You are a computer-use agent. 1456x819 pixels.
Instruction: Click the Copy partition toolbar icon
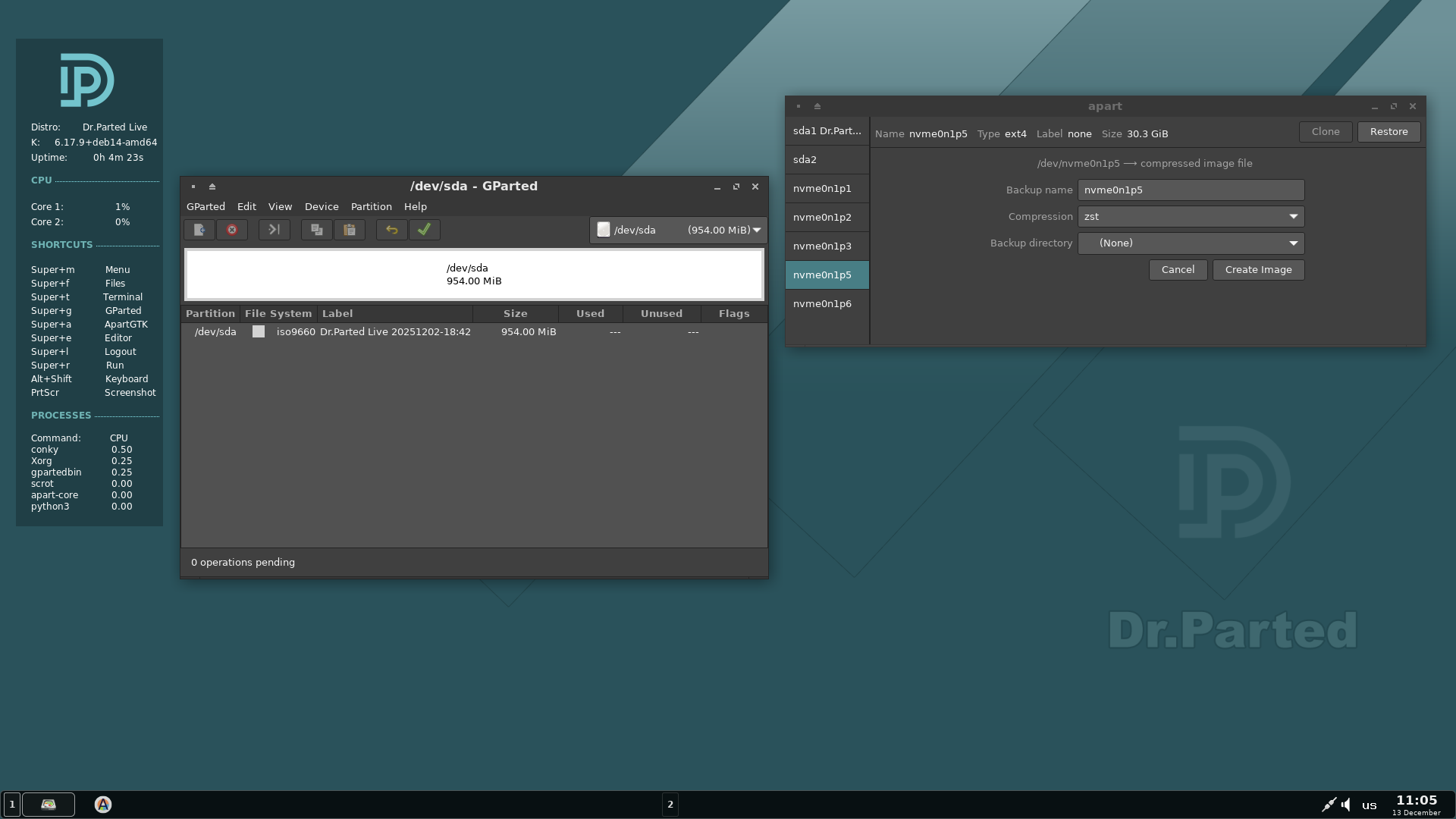[x=317, y=230]
